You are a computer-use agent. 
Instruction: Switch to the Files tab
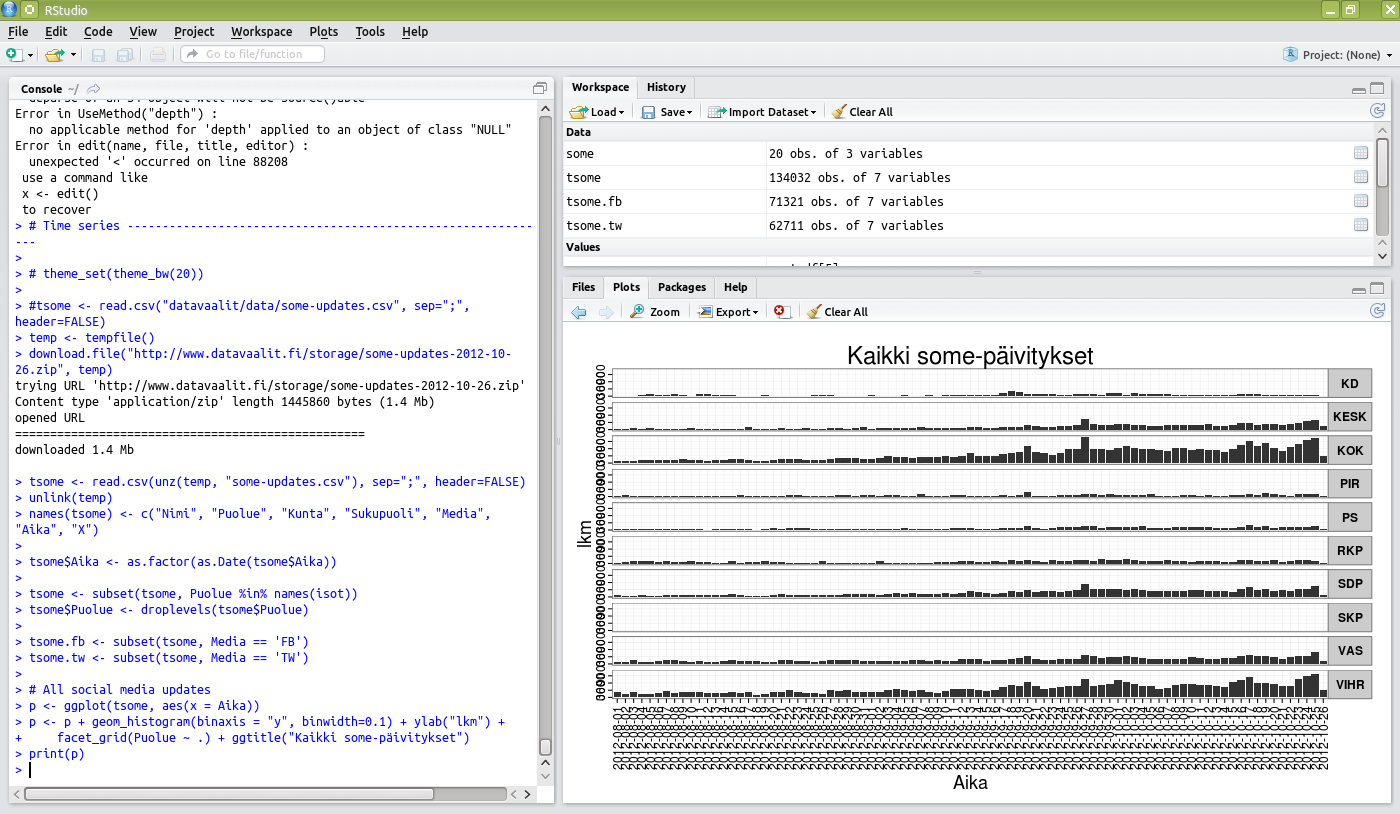583,287
